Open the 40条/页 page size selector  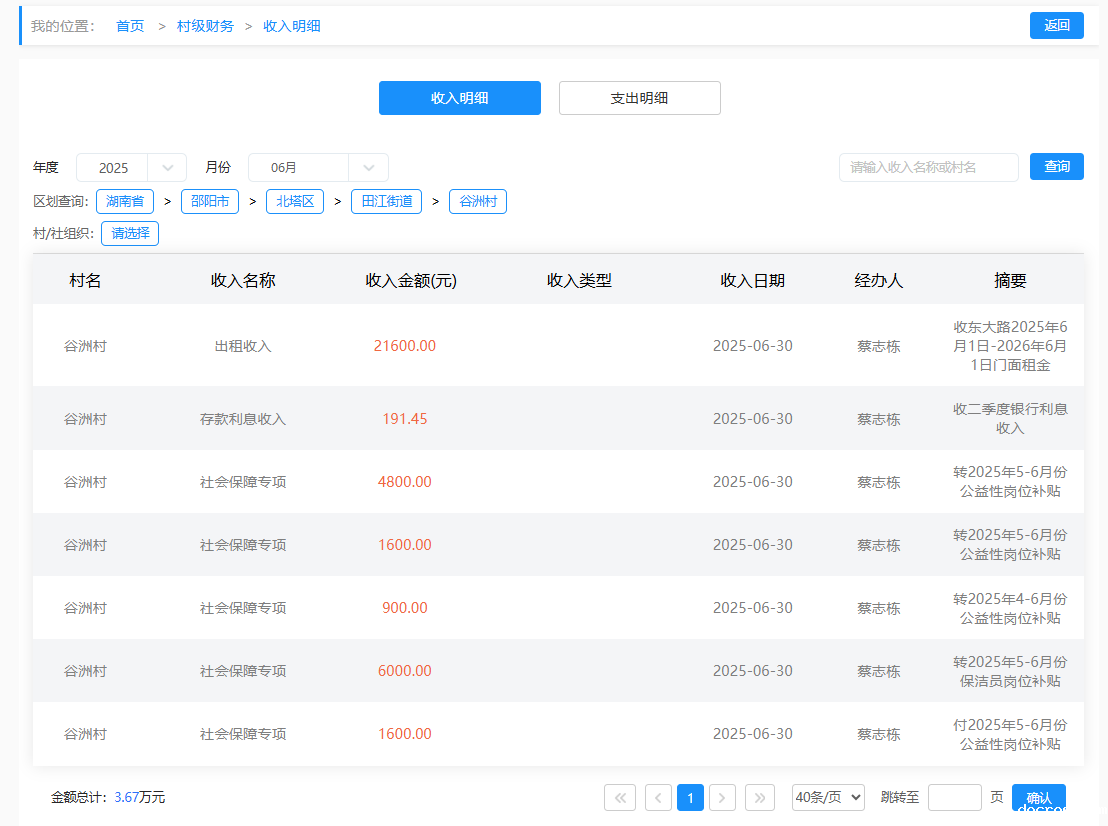click(828, 797)
